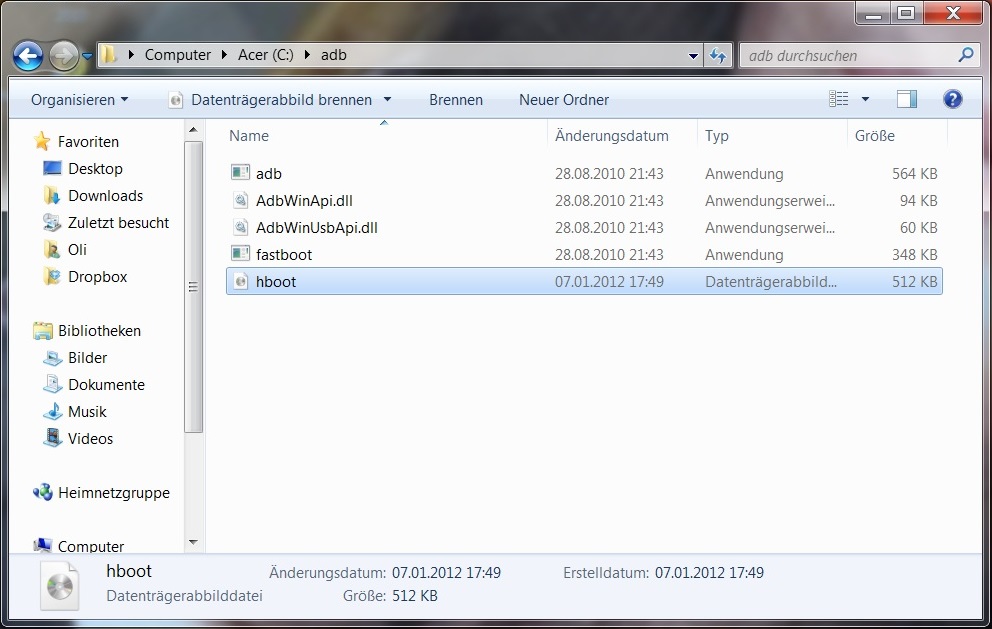Sort by the Änderungsdatum column header
Viewport: 992px width, 629px height.
pos(612,135)
